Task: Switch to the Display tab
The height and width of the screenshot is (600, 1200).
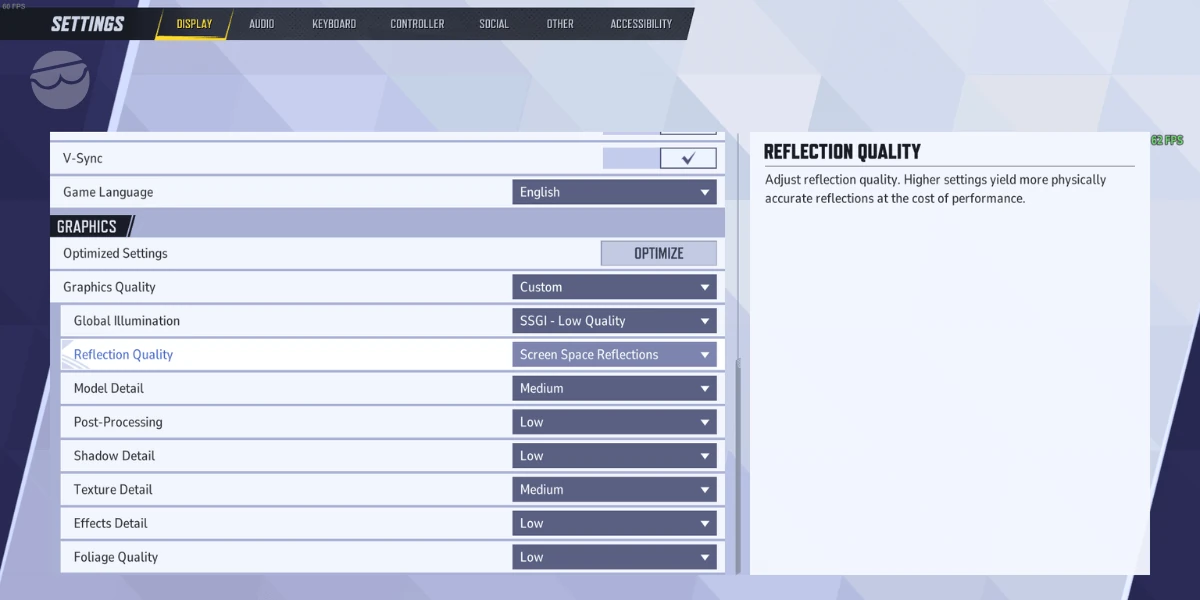Action: pos(194,24)
